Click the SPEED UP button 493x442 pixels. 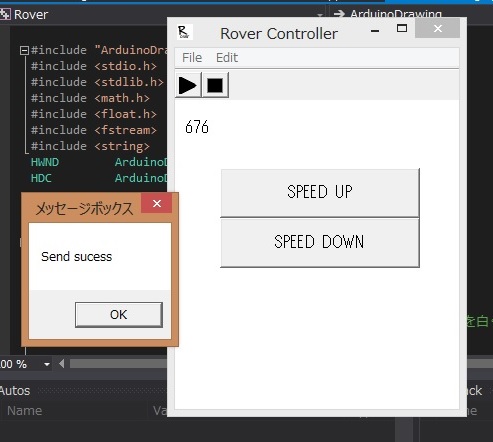tap(320, 193)
